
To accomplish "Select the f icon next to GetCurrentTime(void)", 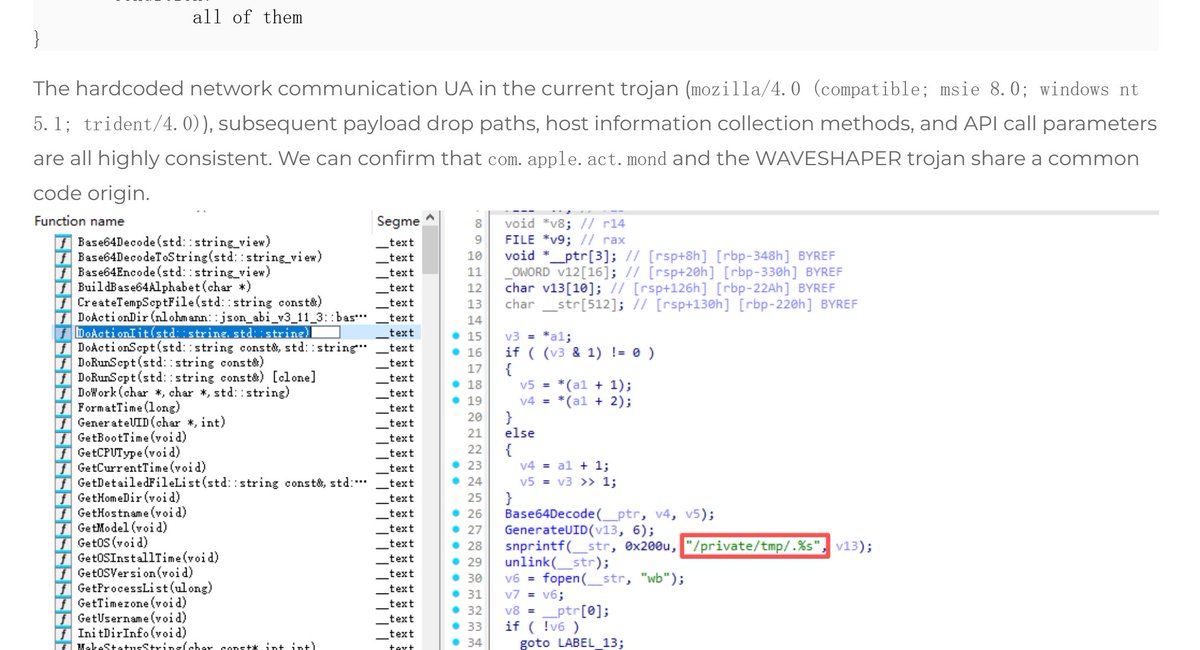I will click(x=63, y=468).
